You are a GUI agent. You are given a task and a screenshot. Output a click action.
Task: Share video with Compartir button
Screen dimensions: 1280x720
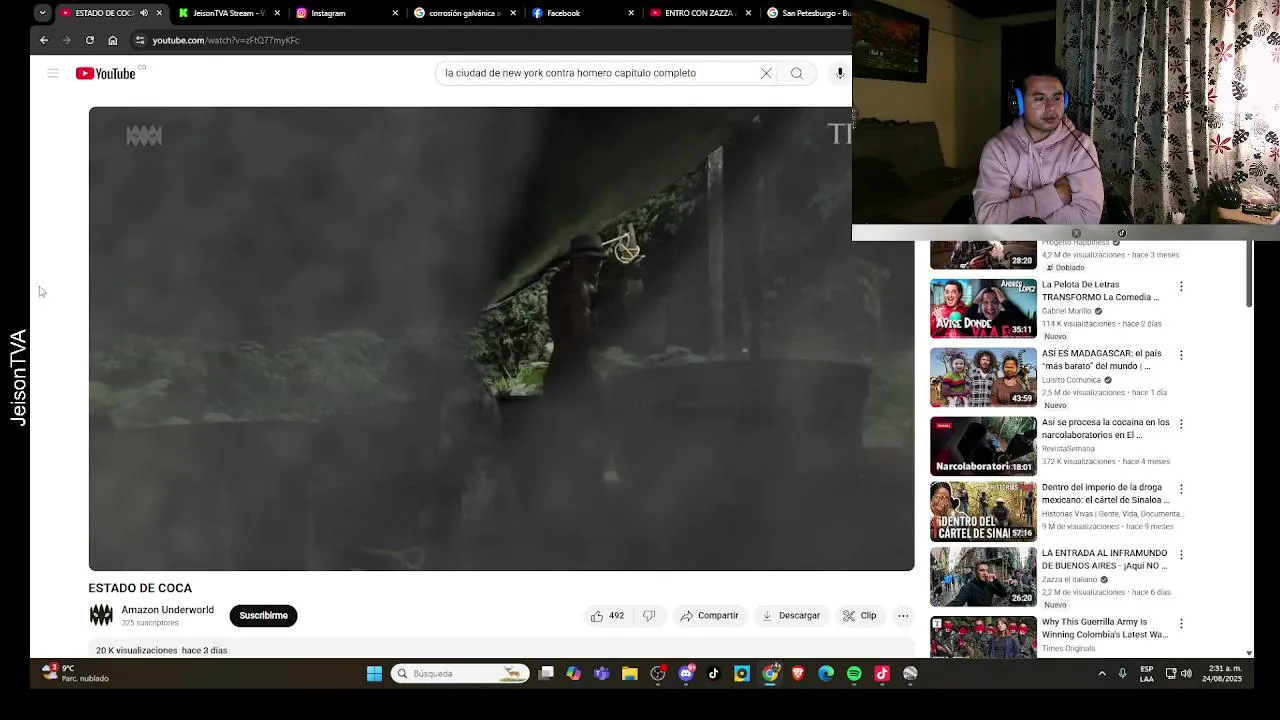point(709,616)
